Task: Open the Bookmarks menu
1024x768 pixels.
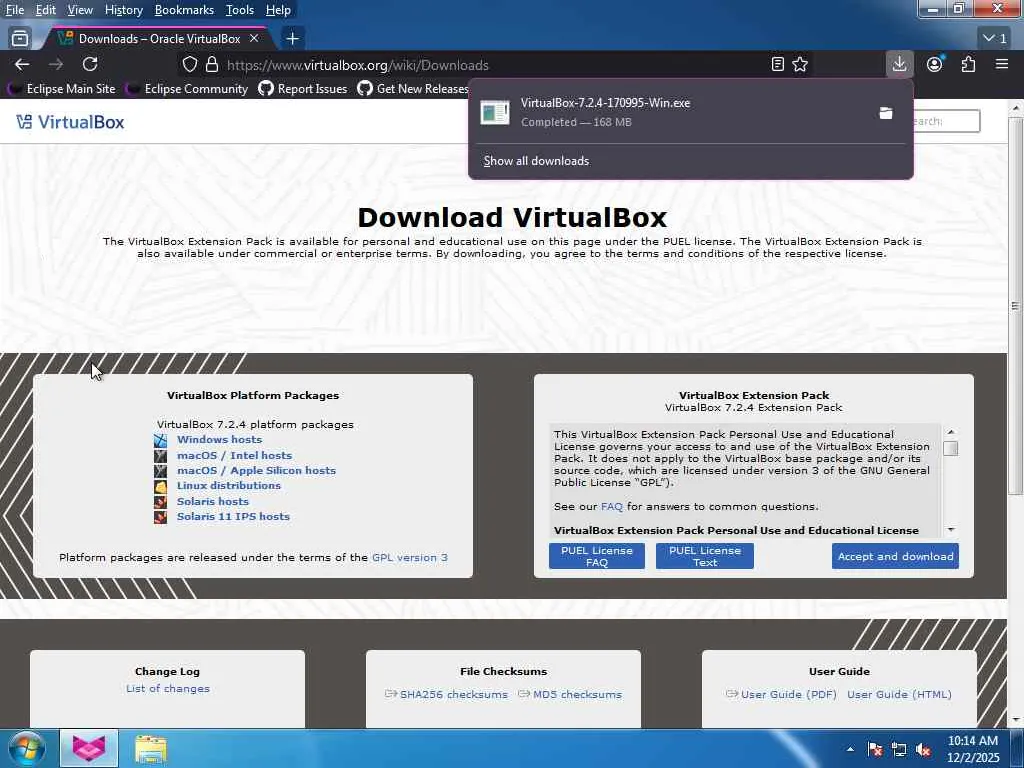Action: [x=184, y=10]
